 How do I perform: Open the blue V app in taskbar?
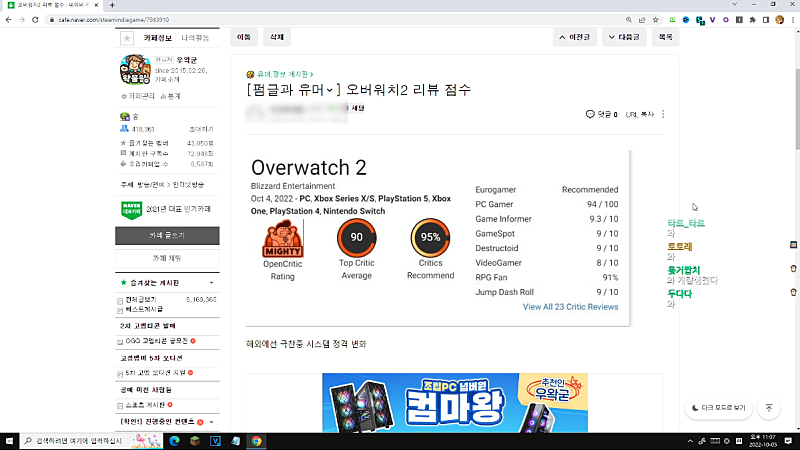pos(215,441)
